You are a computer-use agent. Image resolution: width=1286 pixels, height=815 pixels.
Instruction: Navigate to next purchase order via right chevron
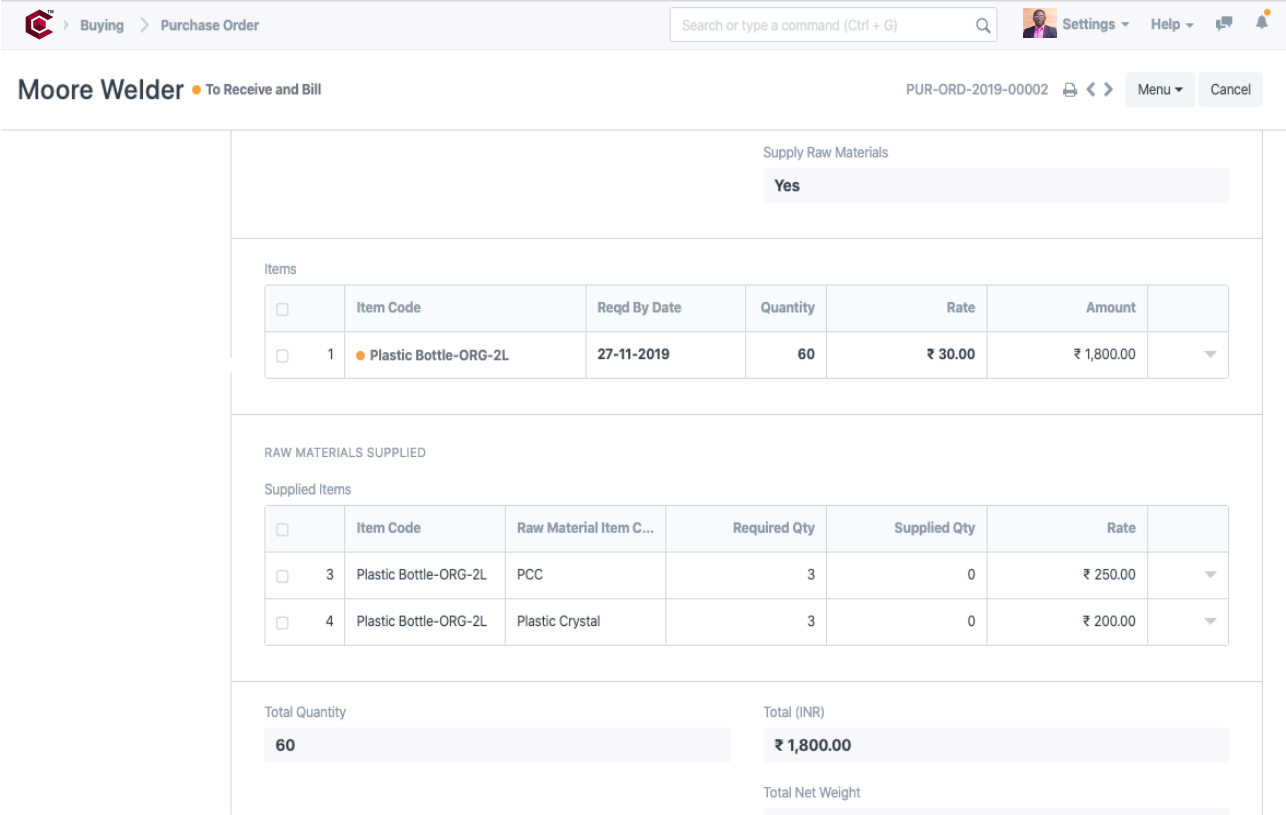[x=1109, y=89]
